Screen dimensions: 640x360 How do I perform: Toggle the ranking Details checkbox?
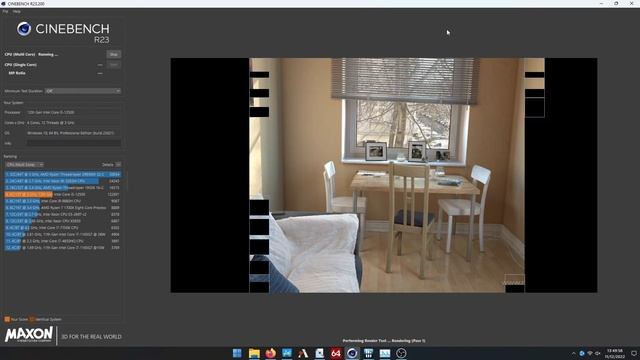(118, 164)
